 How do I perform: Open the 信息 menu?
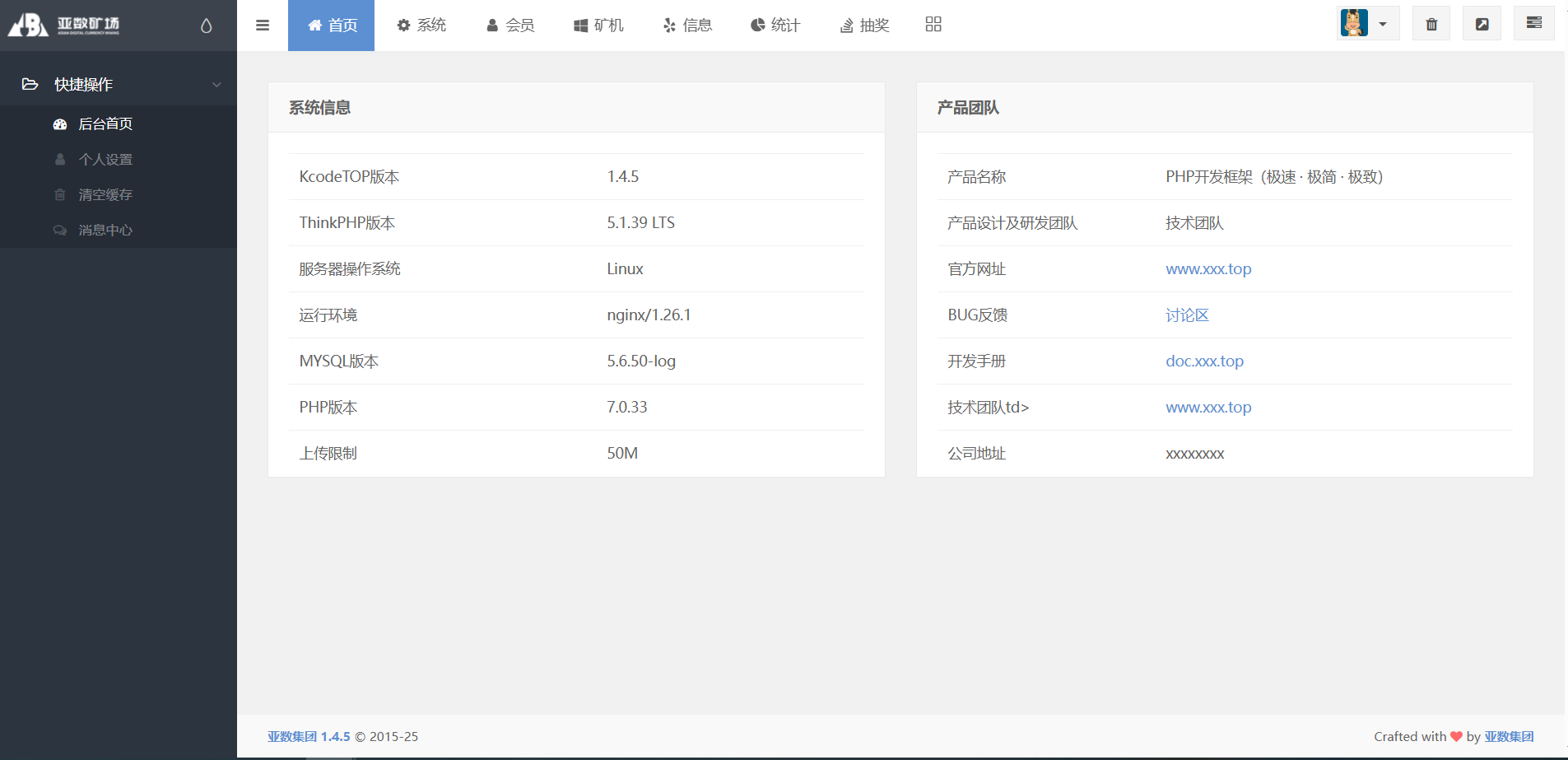(687, 26)
